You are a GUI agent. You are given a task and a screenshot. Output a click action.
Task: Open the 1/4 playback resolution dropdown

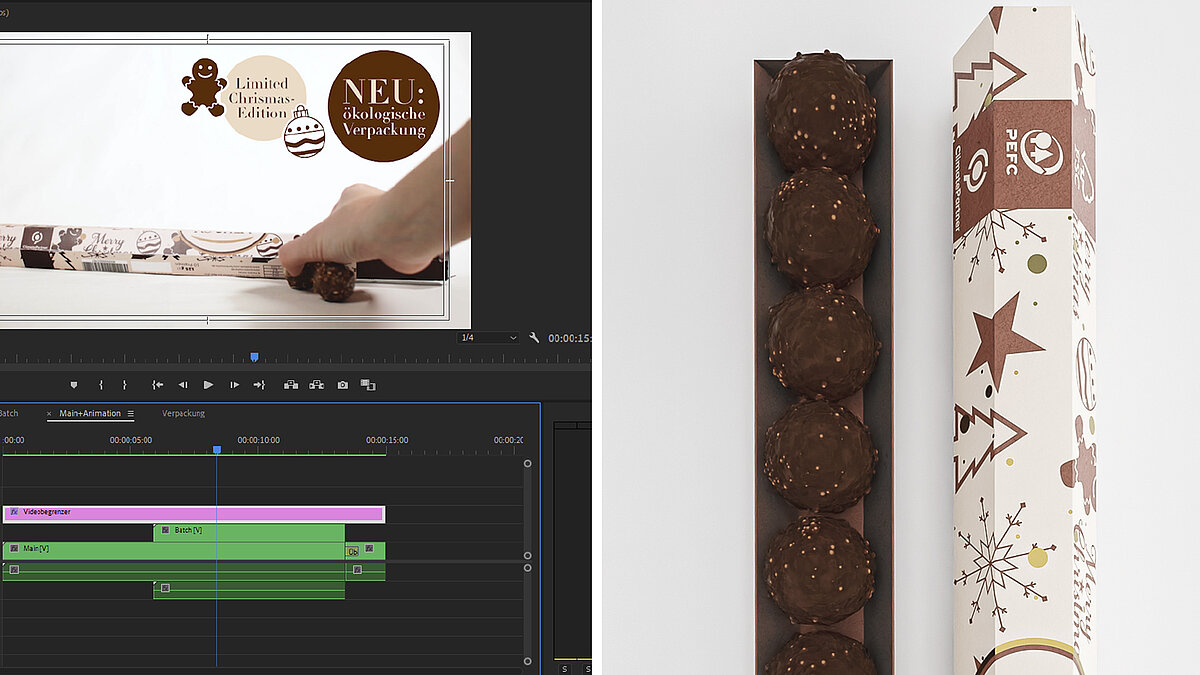click(488, 338)
